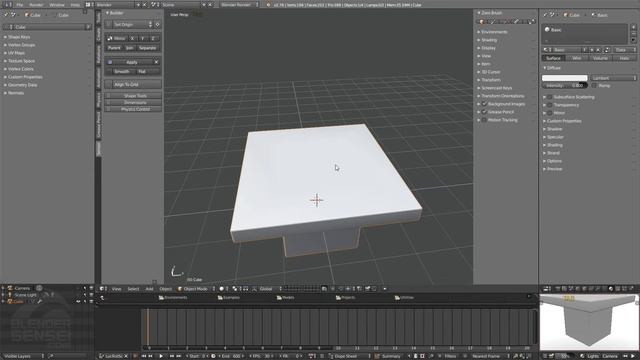The width and height of the screenshot is (640, 360).
Task: Open the 3D viewport View menu
Action: pyautogui.click(x=116, y=289)
